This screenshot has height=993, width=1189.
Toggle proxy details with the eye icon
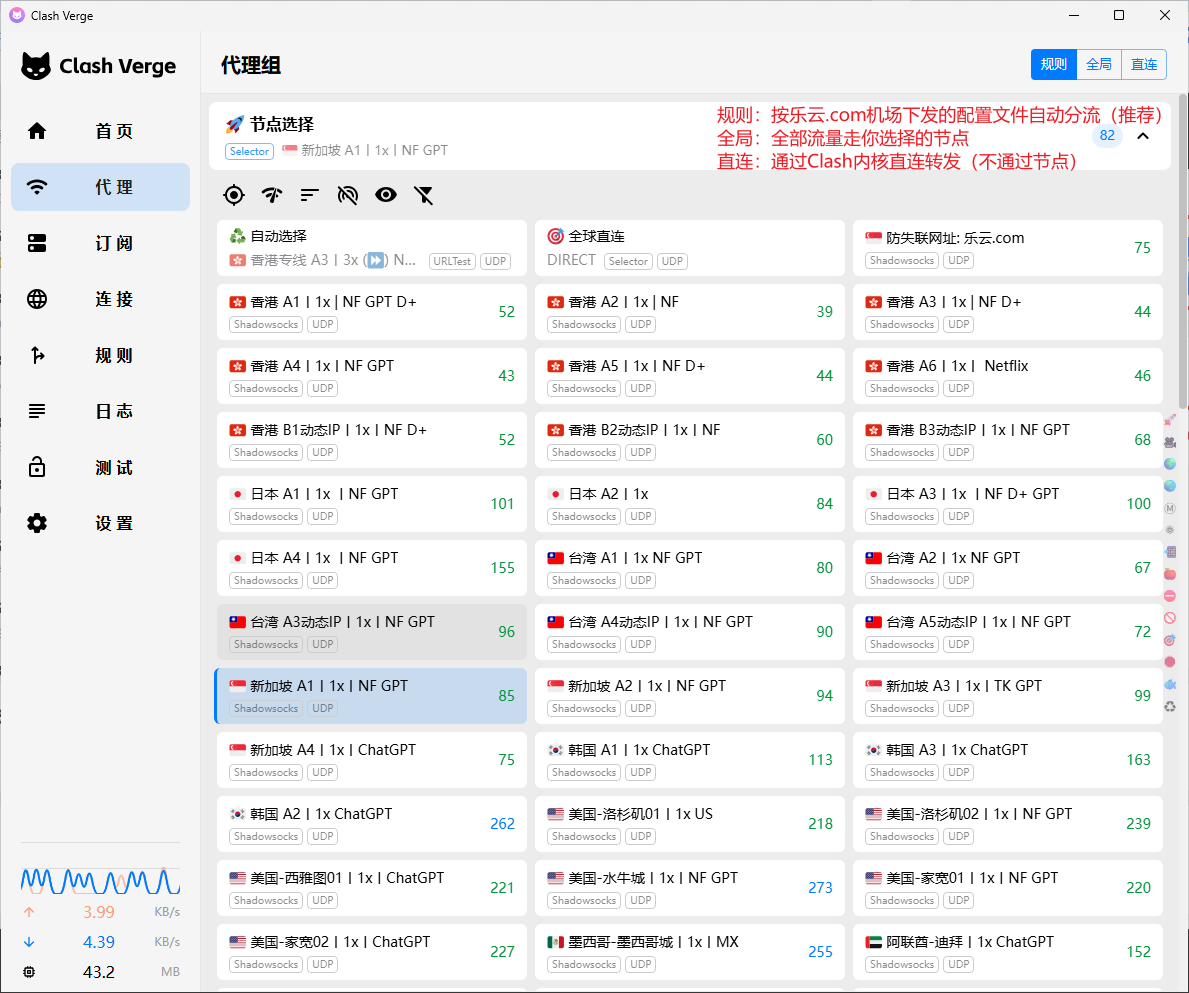tap(386, 195)
